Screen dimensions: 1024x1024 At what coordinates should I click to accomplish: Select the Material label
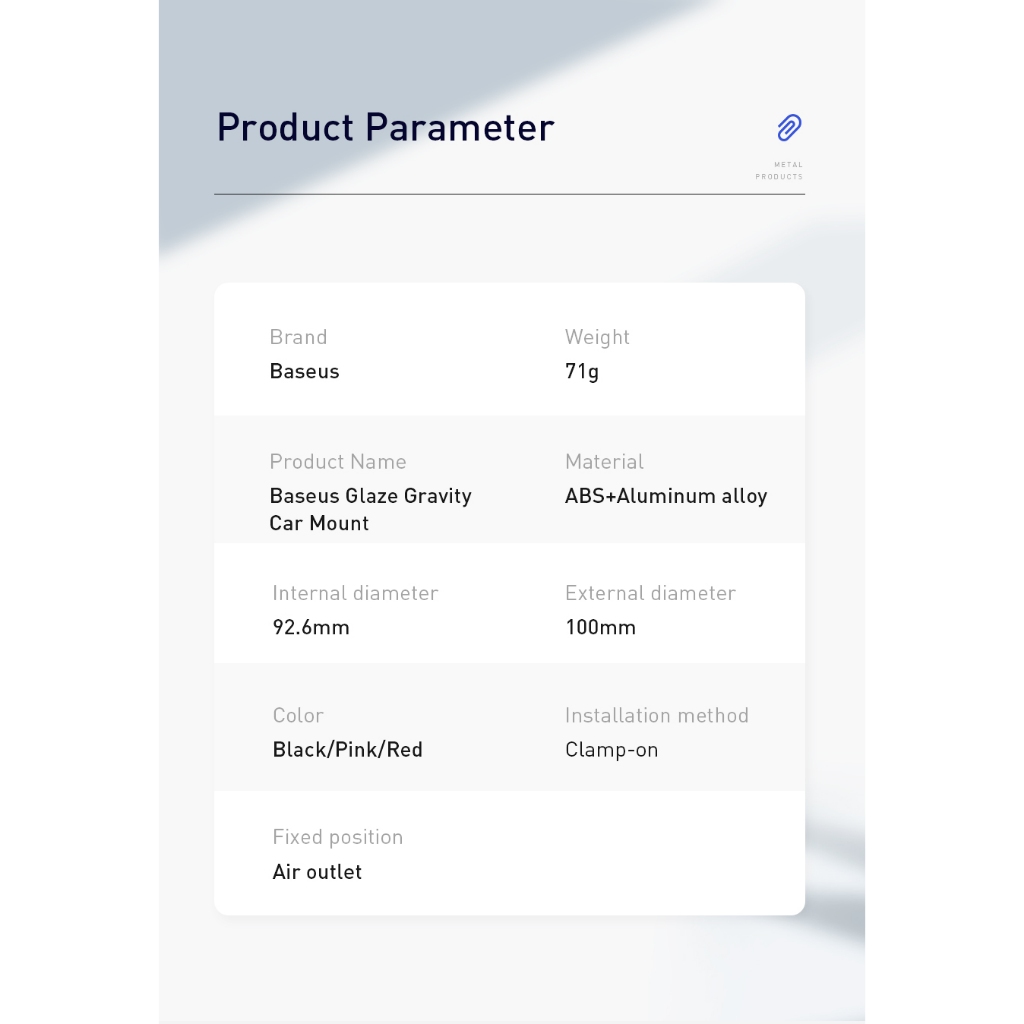coord(604,461)
